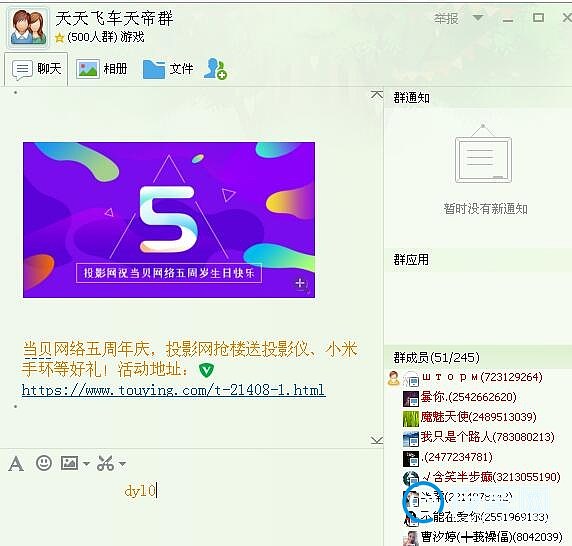
Task: Open the purple 5th anniversary banner image
Action: coord(169,220)
